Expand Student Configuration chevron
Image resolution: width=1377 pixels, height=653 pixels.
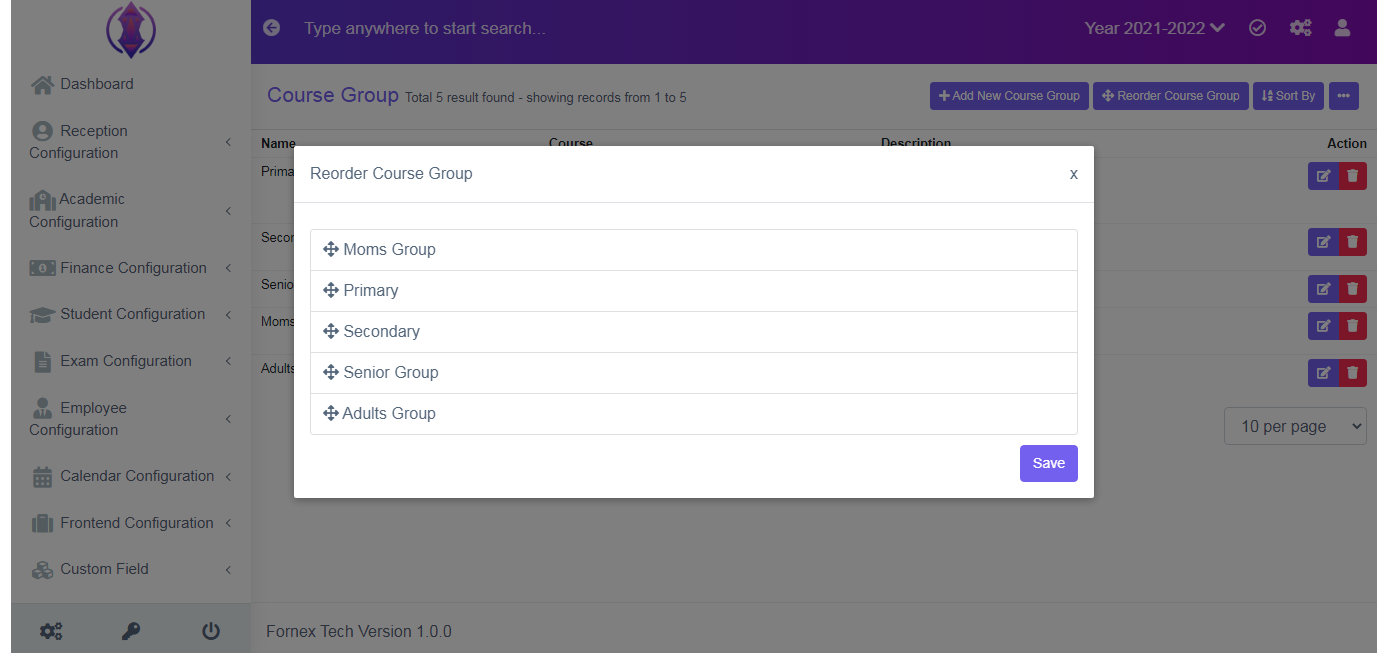pos(228,315)
